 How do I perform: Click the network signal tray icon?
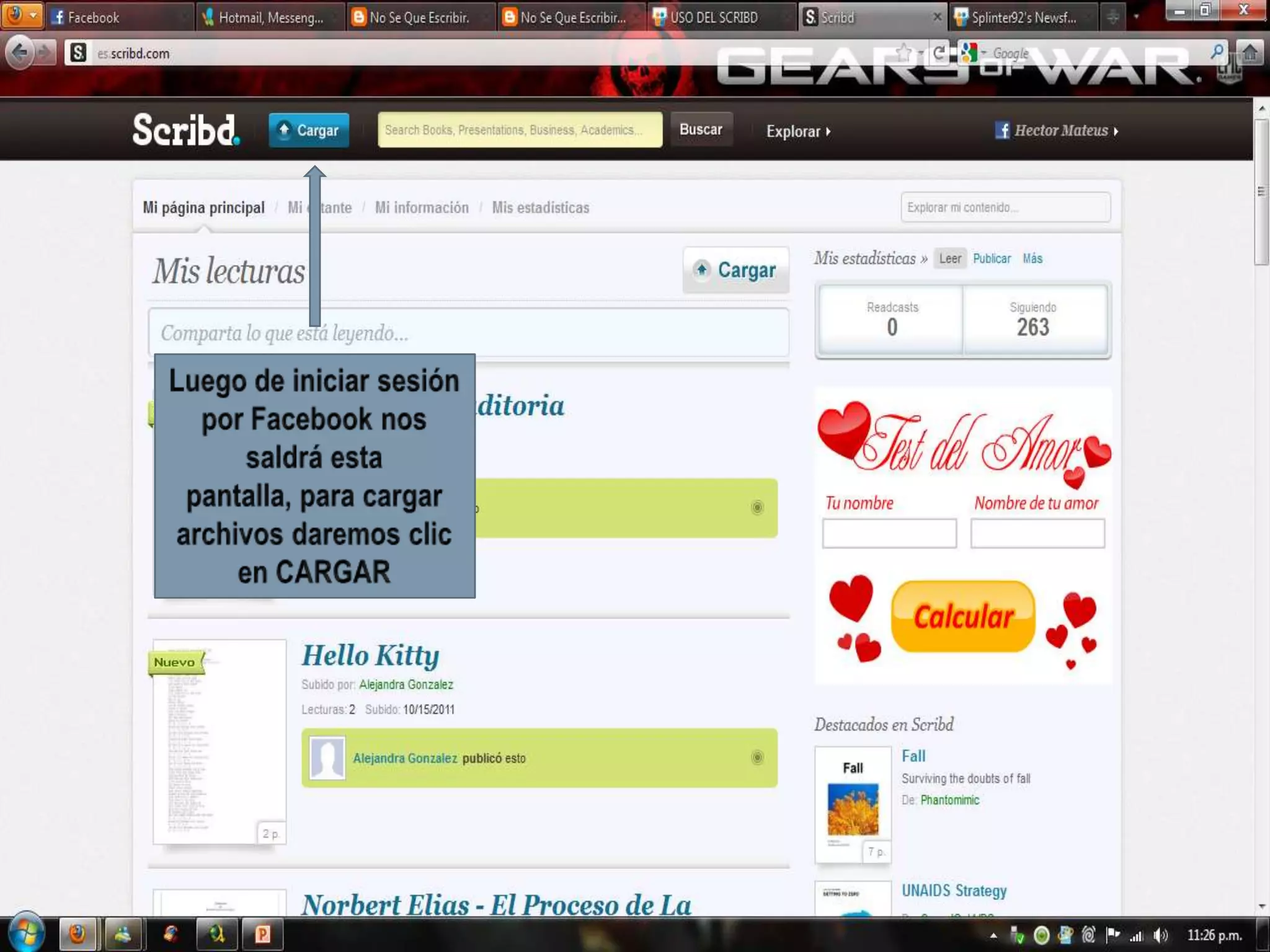pos(1136,935)
